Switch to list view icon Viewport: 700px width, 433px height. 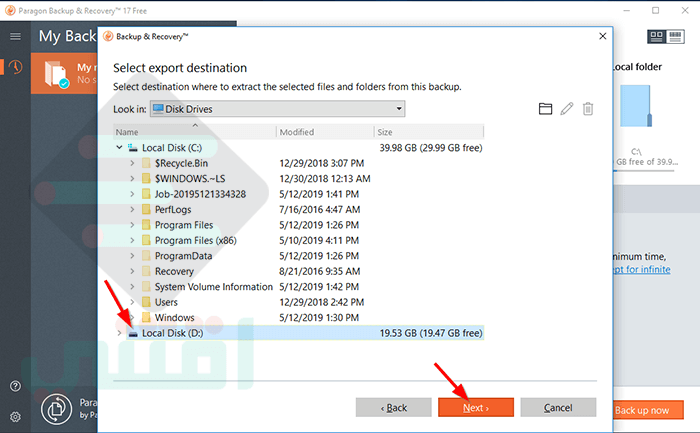pyautogui.click(x=675, y=37)
